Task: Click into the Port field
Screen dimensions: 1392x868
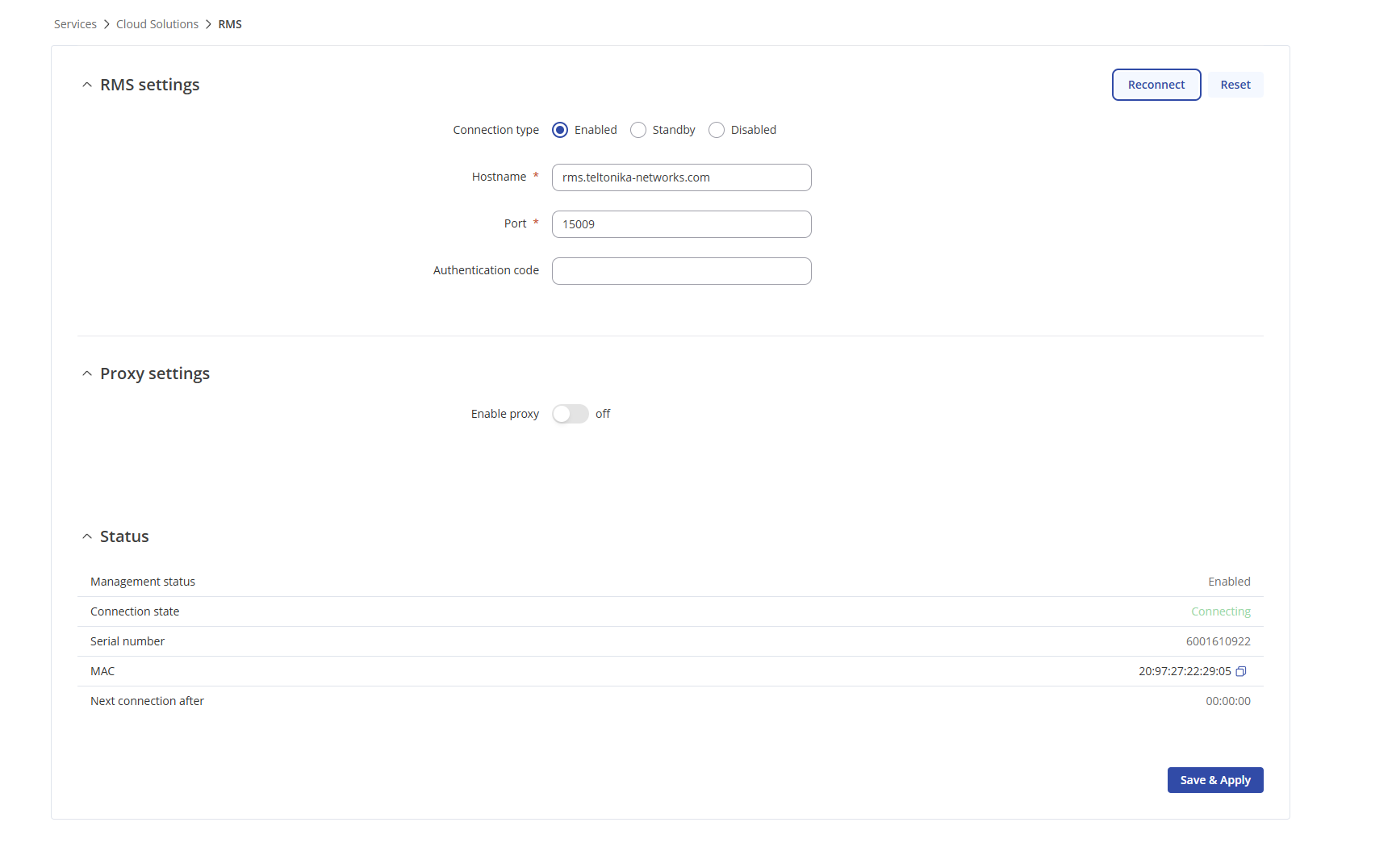Action: coord(681,224)
